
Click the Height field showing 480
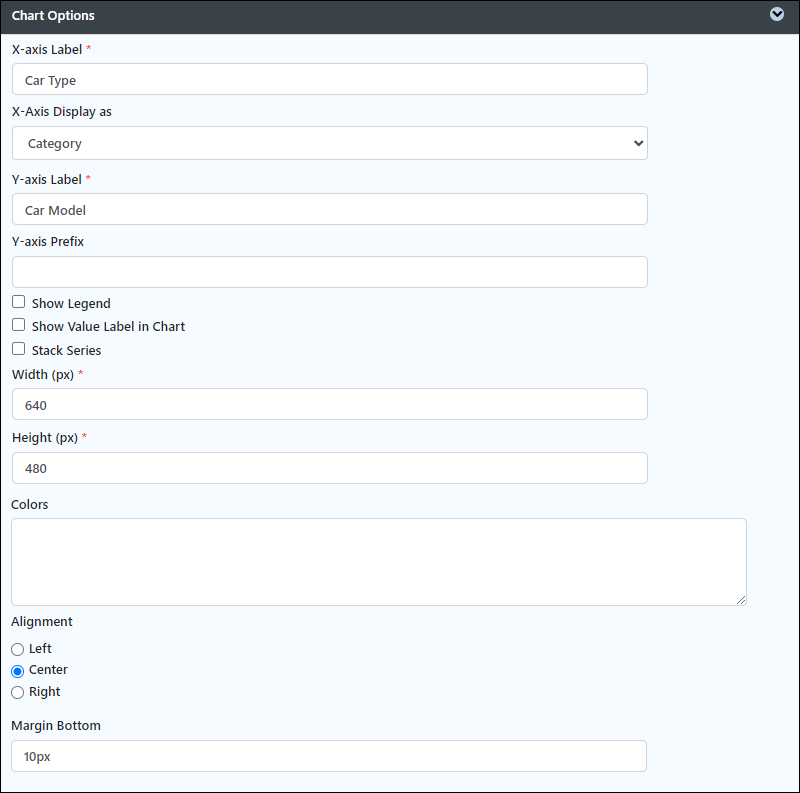tap(330, 468)
